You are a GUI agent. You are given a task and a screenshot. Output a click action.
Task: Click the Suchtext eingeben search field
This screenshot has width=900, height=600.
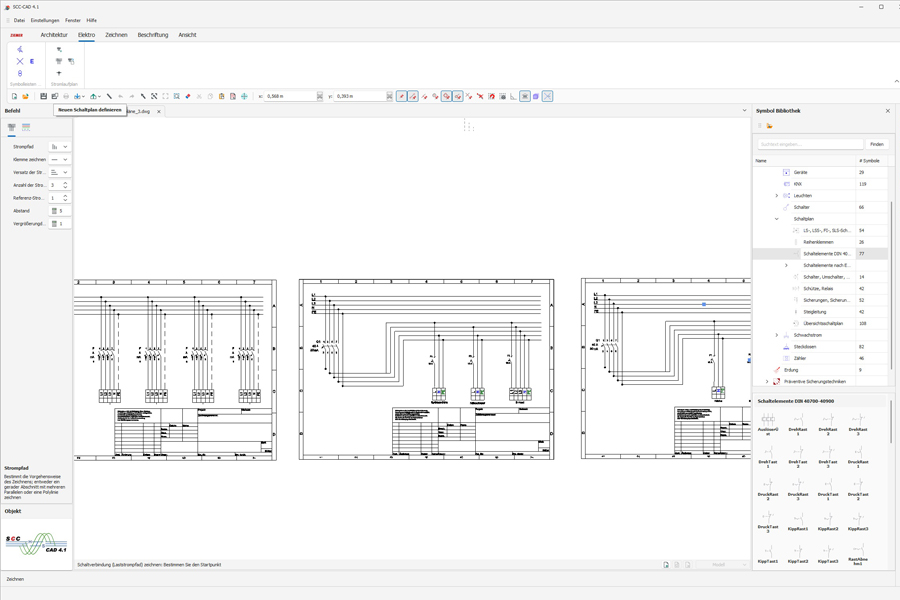pos(810,144)
